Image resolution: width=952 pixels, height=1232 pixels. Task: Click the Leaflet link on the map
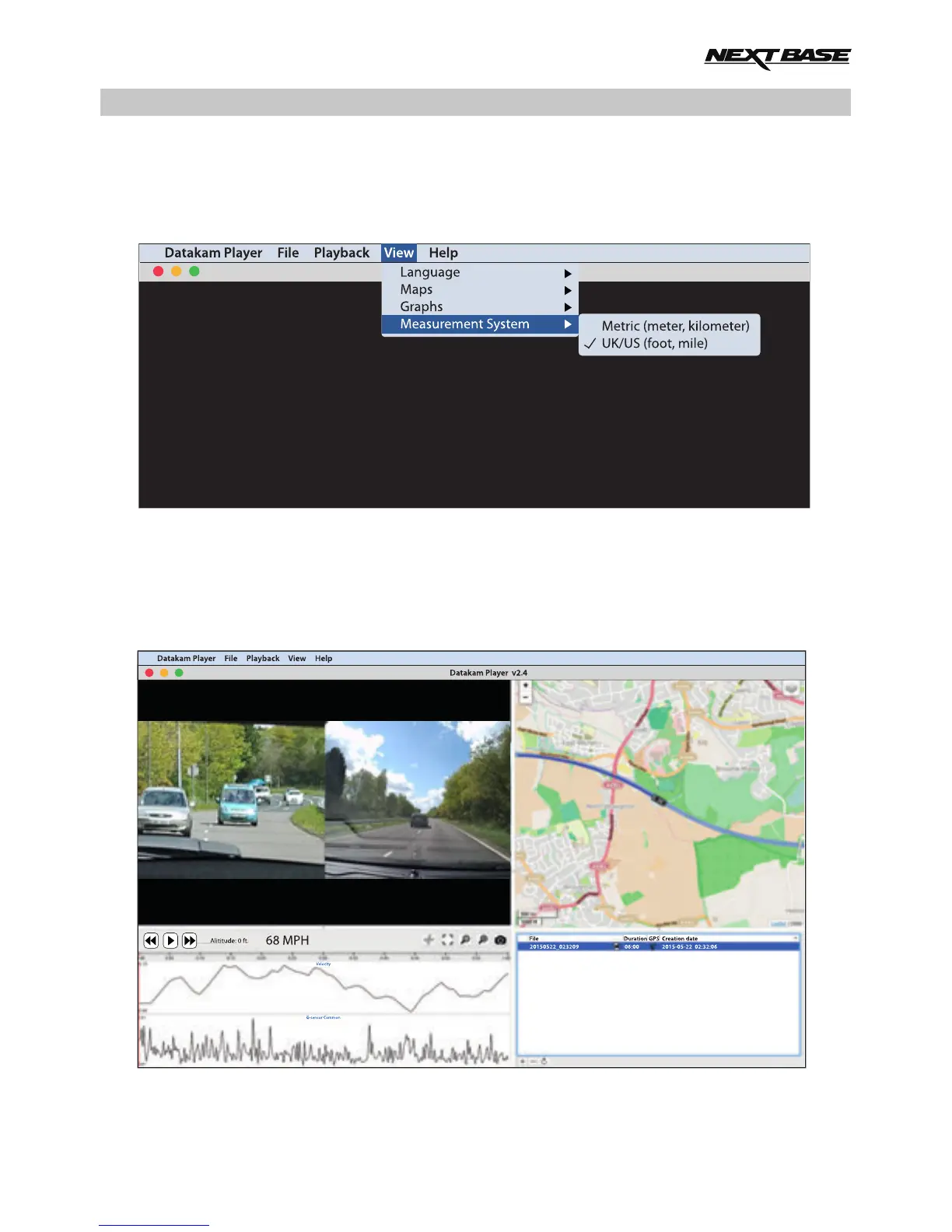[778, 924]
